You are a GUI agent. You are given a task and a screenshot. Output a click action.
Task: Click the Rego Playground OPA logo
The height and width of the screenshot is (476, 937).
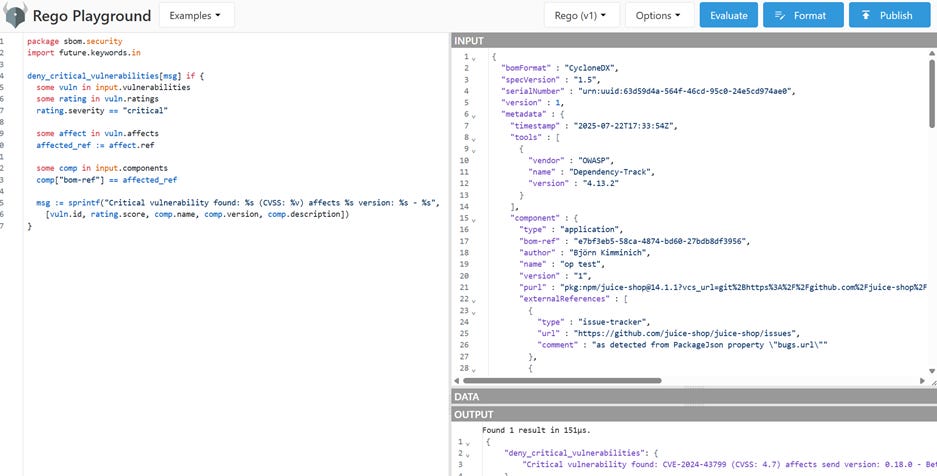[15, 15]
